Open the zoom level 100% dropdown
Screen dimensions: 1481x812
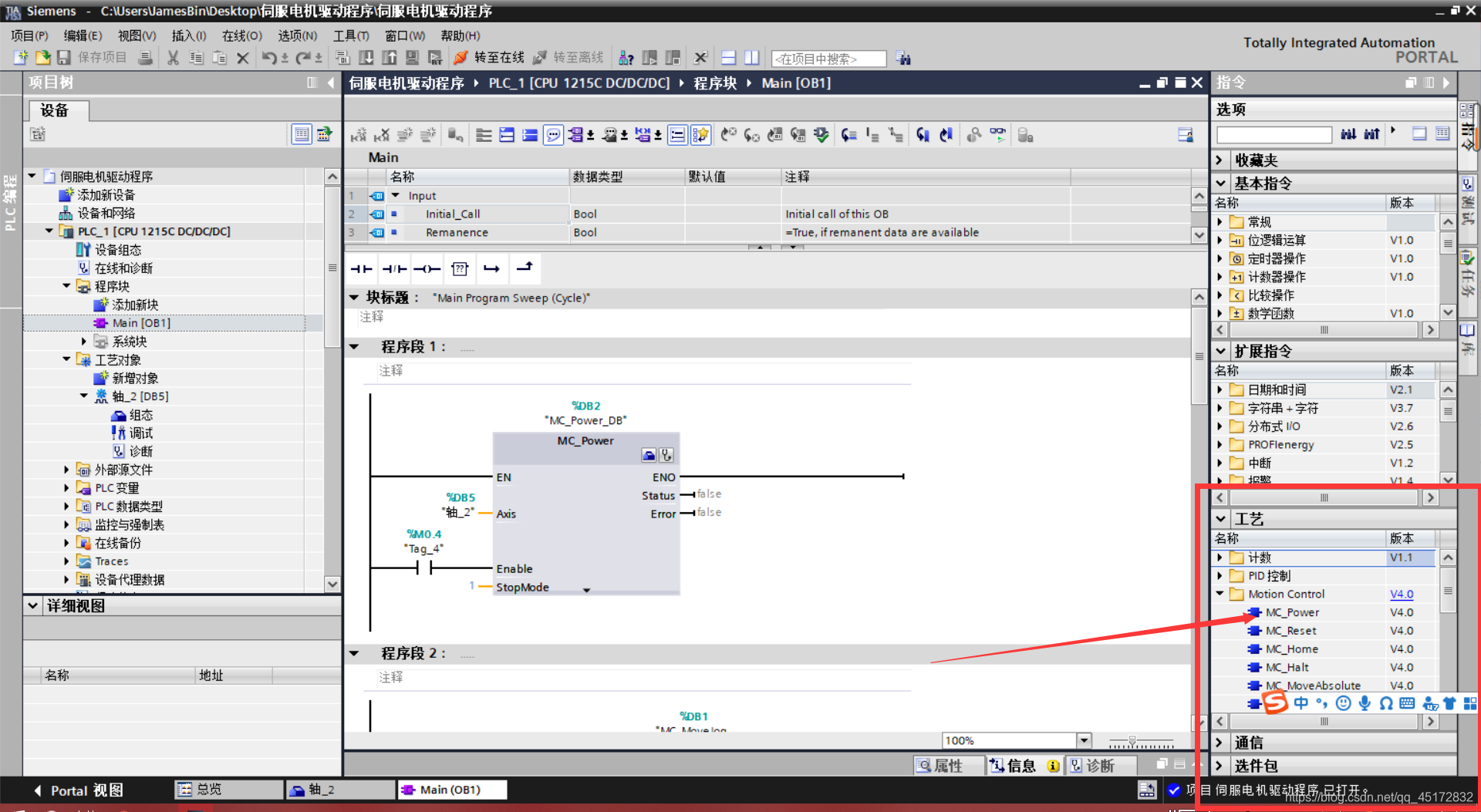pos(1084,740)
